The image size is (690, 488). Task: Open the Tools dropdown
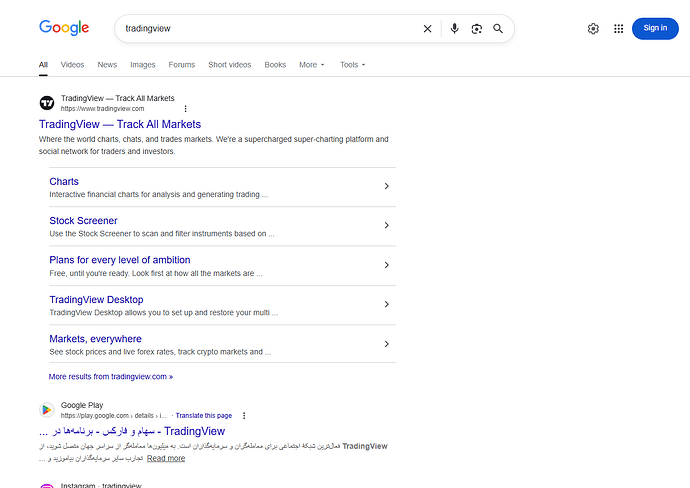pos(352,65)
